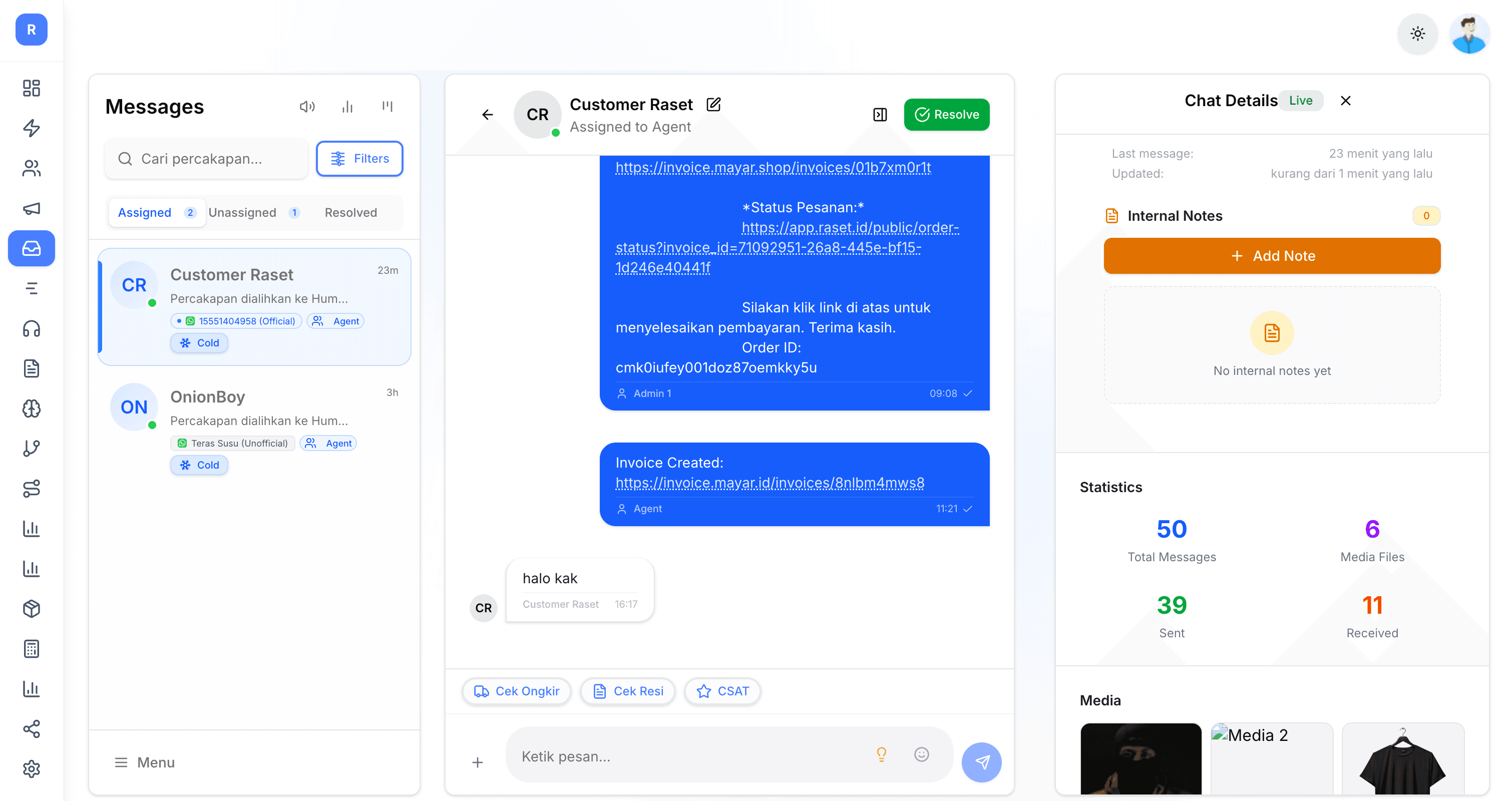Image resolution: width=1512 pixels, height=801 pixels.
Task: Click the sound notification icon above Messages
Action: point(307,106)
